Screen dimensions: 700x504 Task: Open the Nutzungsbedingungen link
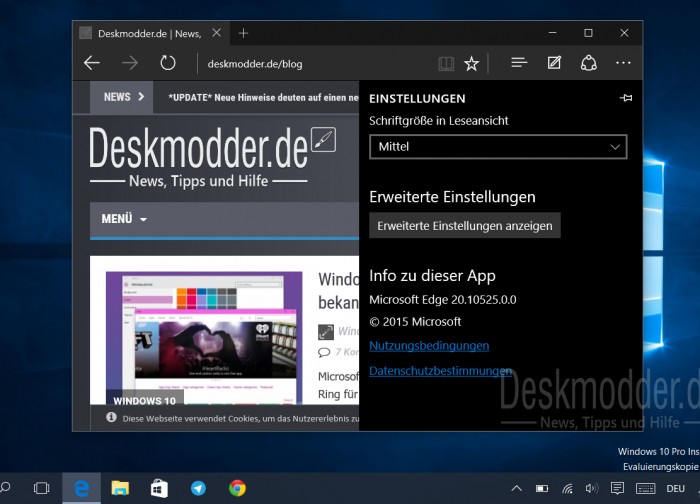[429, 346]
